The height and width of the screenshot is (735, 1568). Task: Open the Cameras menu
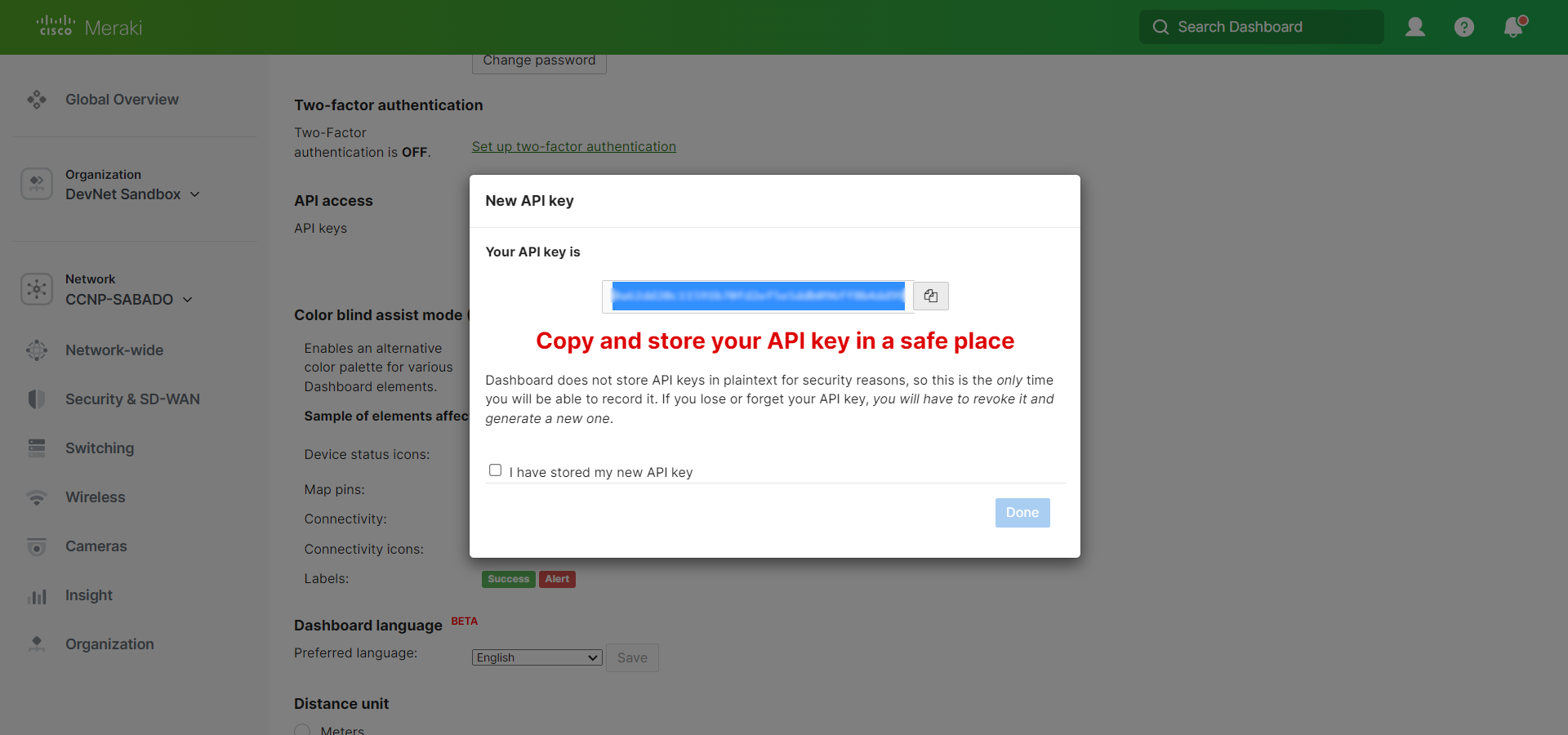(x=96, y=546)
